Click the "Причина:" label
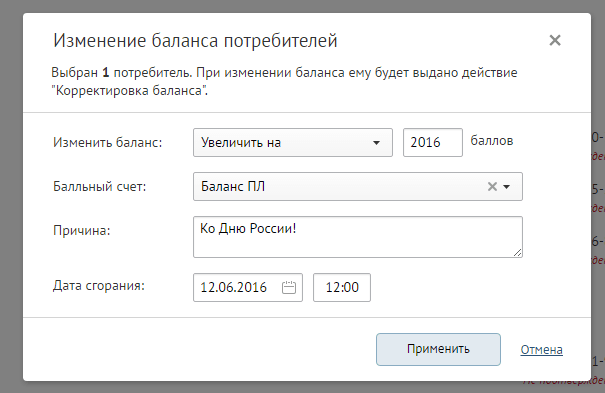605x393 pixels. (x=81, y=231)
